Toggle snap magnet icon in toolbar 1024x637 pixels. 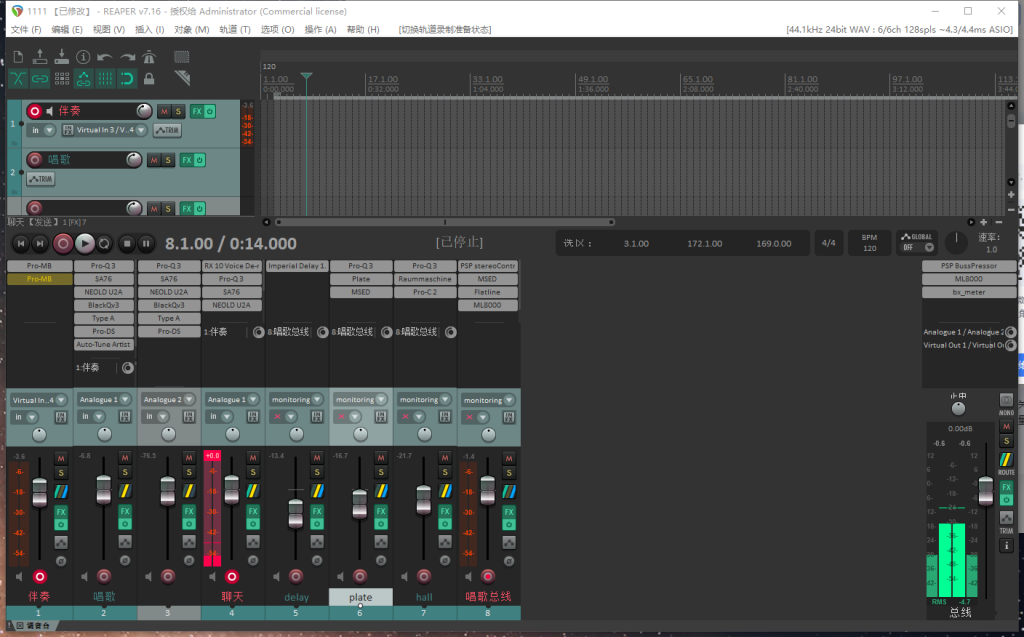point(127,79)
